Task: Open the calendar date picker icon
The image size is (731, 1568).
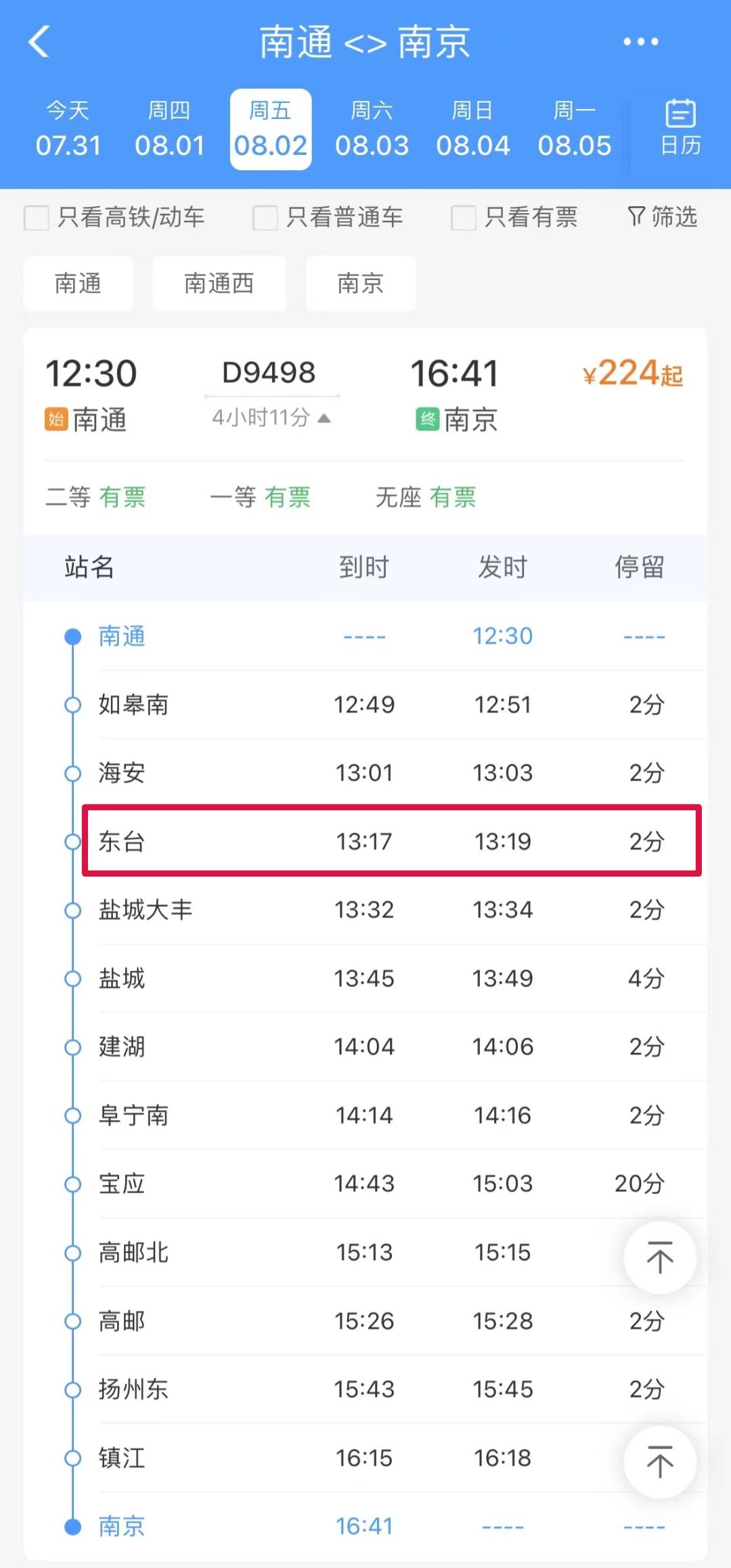Action: tap(680, 127)
